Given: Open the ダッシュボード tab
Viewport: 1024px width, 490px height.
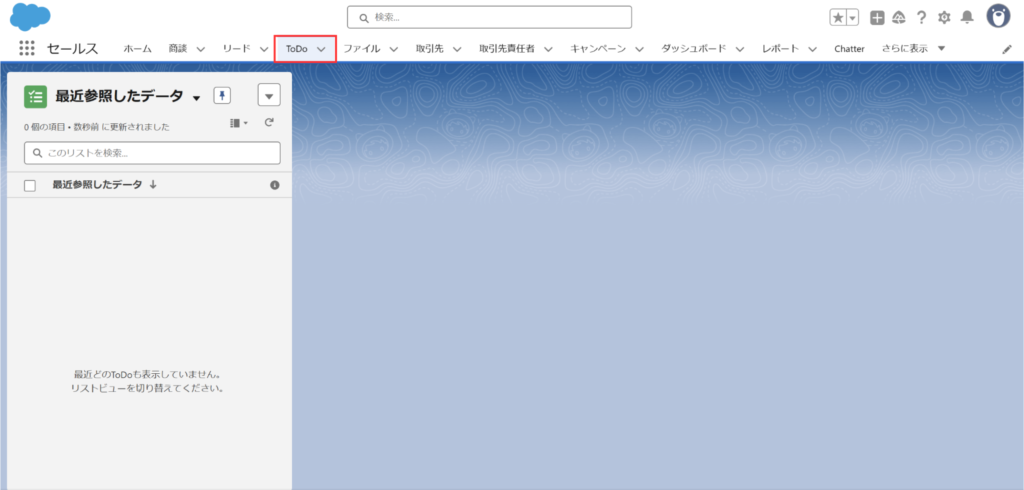Looking at the screenshot, I should [x=694, y=48].
